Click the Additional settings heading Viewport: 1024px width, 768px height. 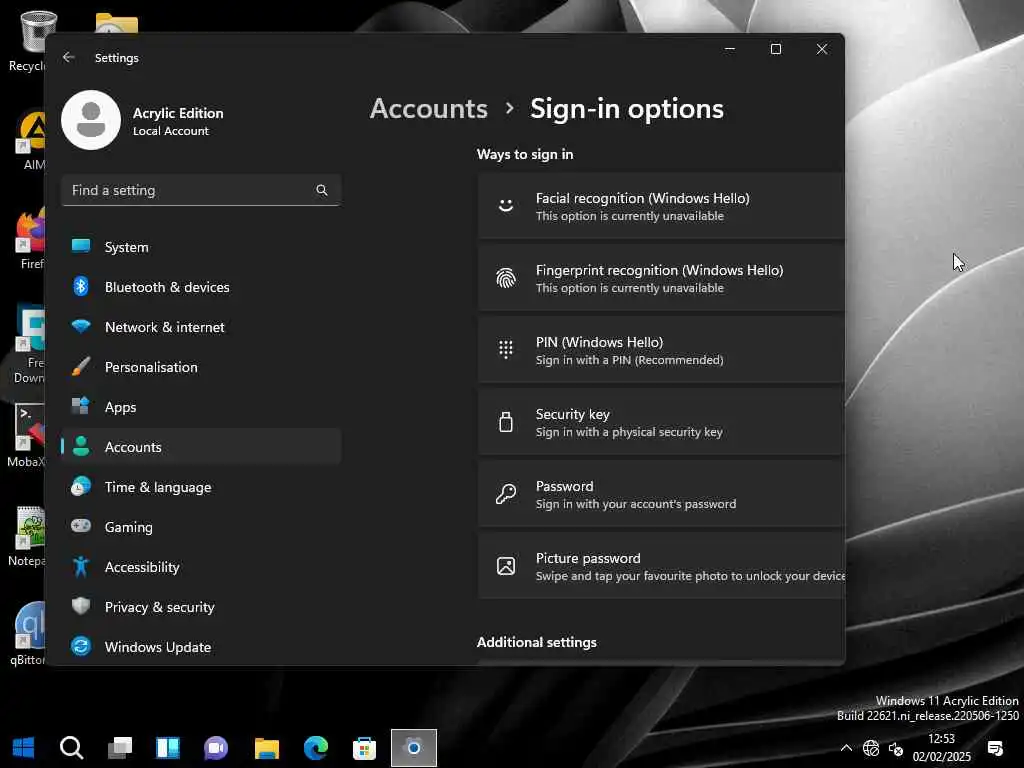(x=536, y=642)
